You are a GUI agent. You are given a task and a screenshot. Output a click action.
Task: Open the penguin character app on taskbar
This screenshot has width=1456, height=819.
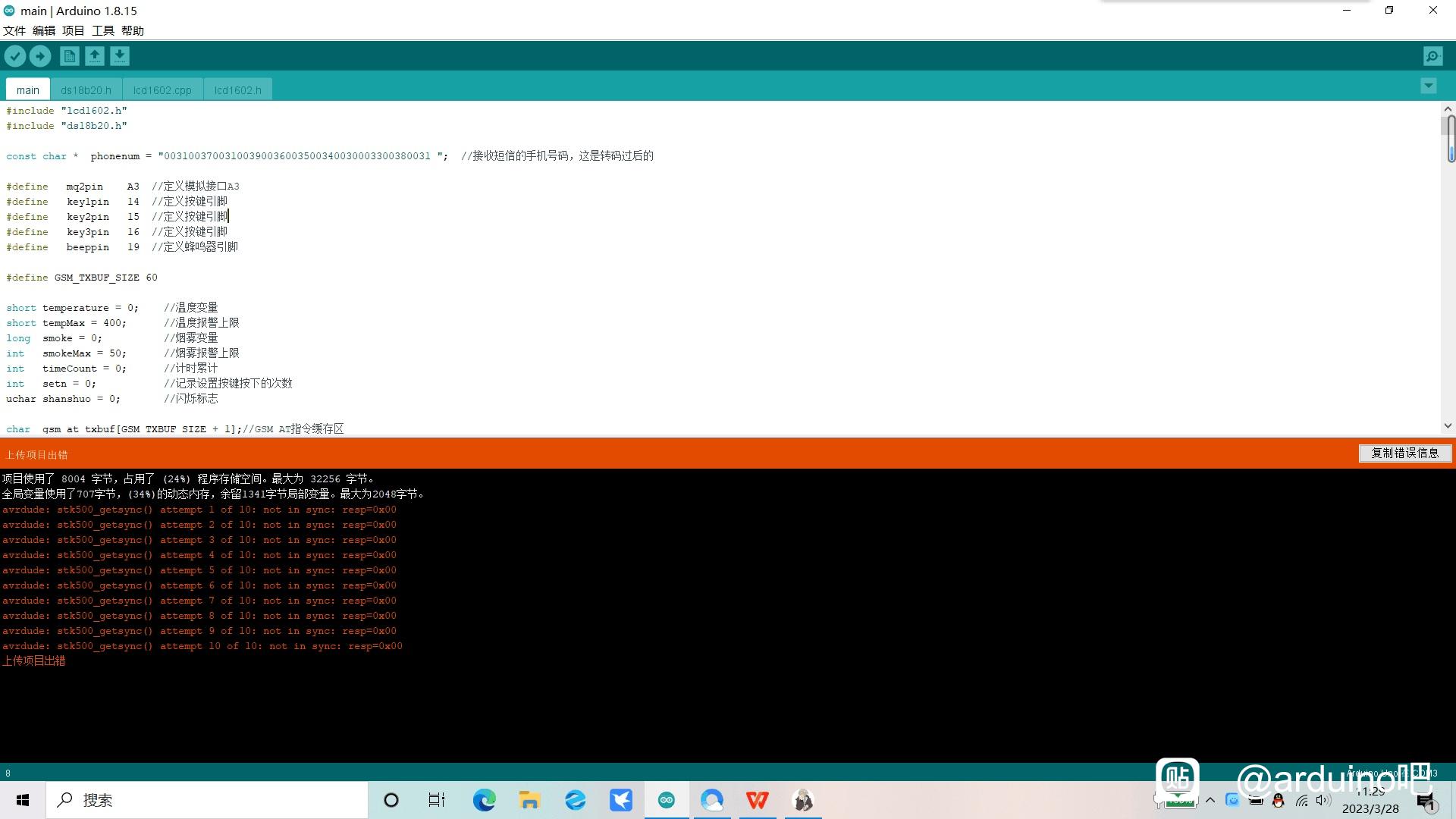pos(803,800)
